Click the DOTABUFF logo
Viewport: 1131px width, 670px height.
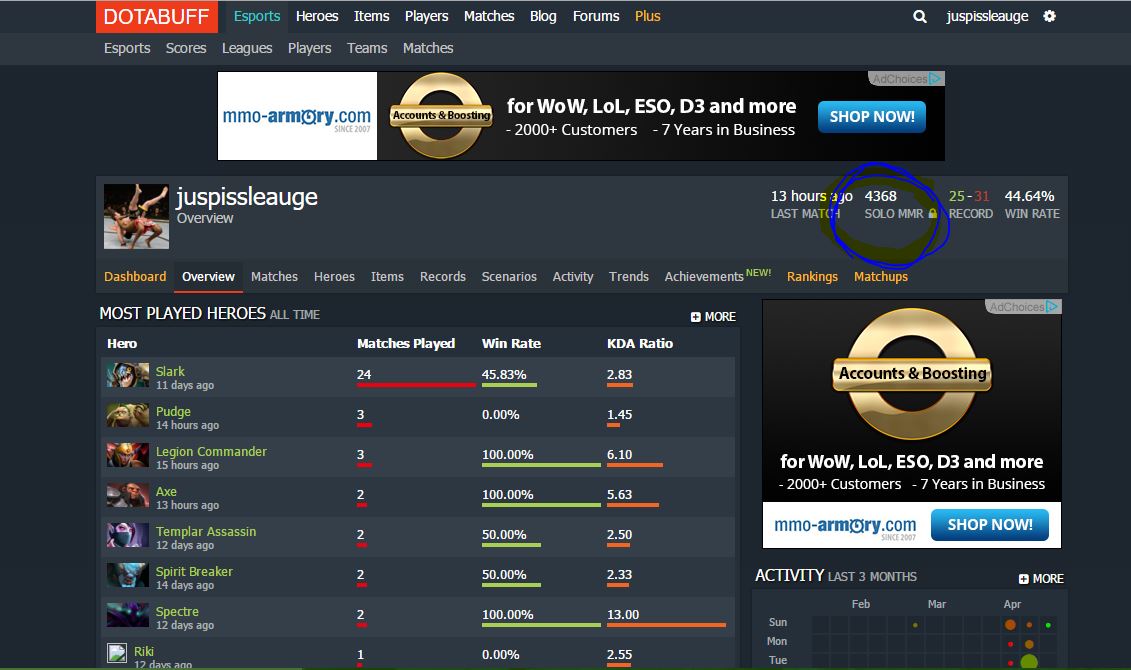[x=157, y=17]
